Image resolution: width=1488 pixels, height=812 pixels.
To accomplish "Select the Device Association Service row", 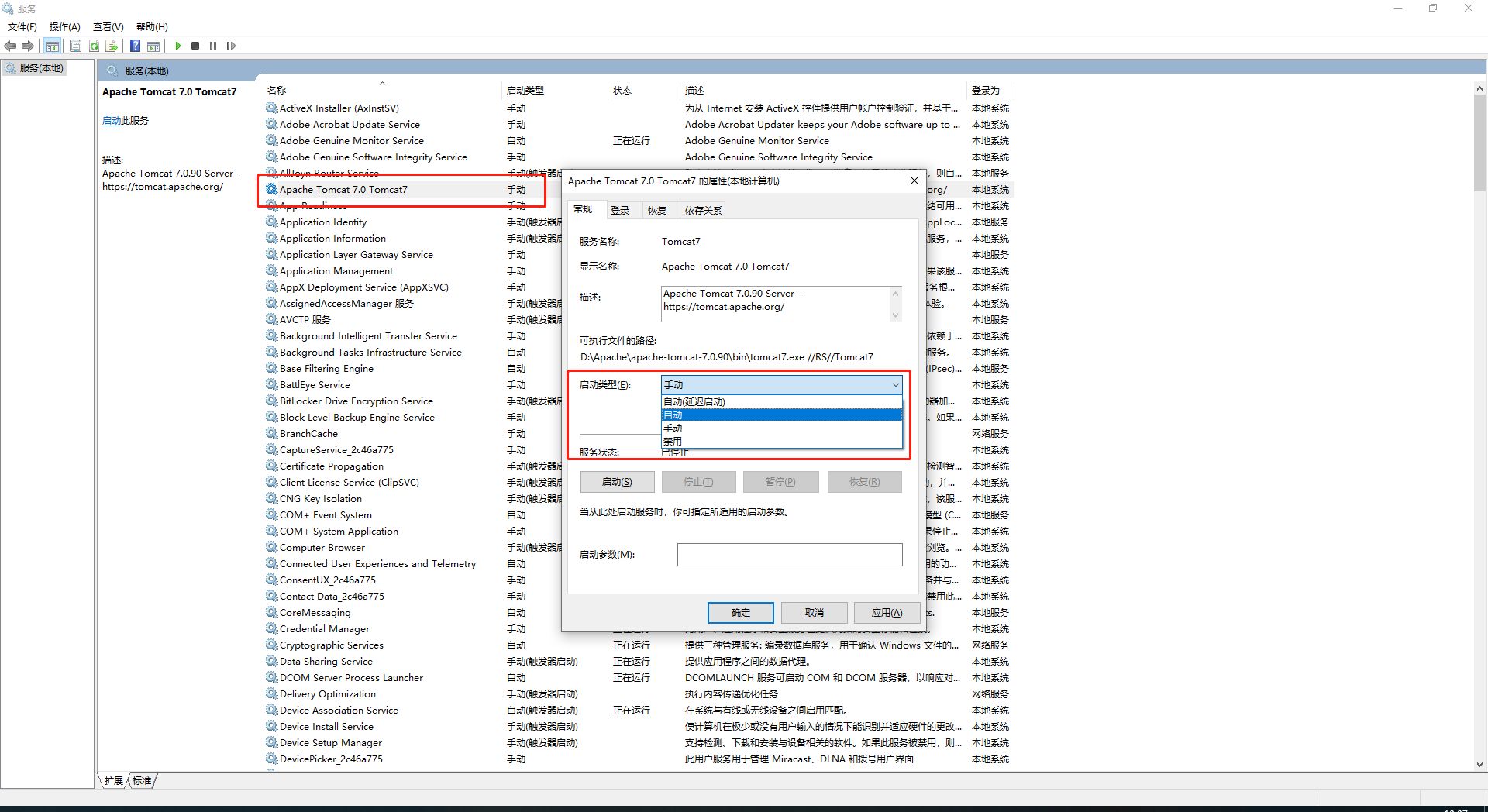I will [x=639, y=710].
